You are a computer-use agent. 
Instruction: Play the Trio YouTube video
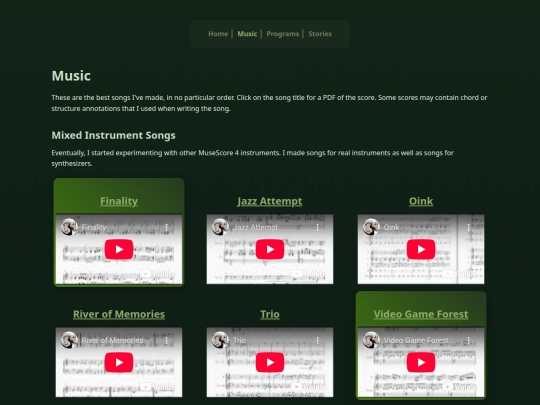tap(270, 362)
